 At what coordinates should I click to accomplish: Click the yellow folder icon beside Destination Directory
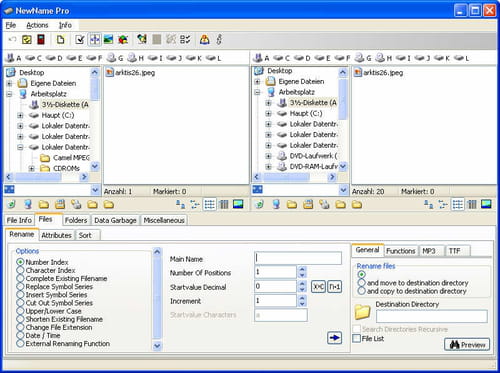(363, 312)
